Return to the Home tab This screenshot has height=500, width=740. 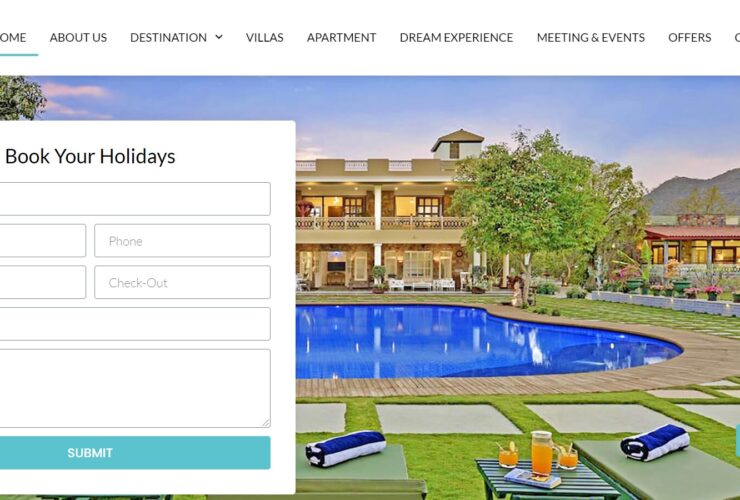13,37
